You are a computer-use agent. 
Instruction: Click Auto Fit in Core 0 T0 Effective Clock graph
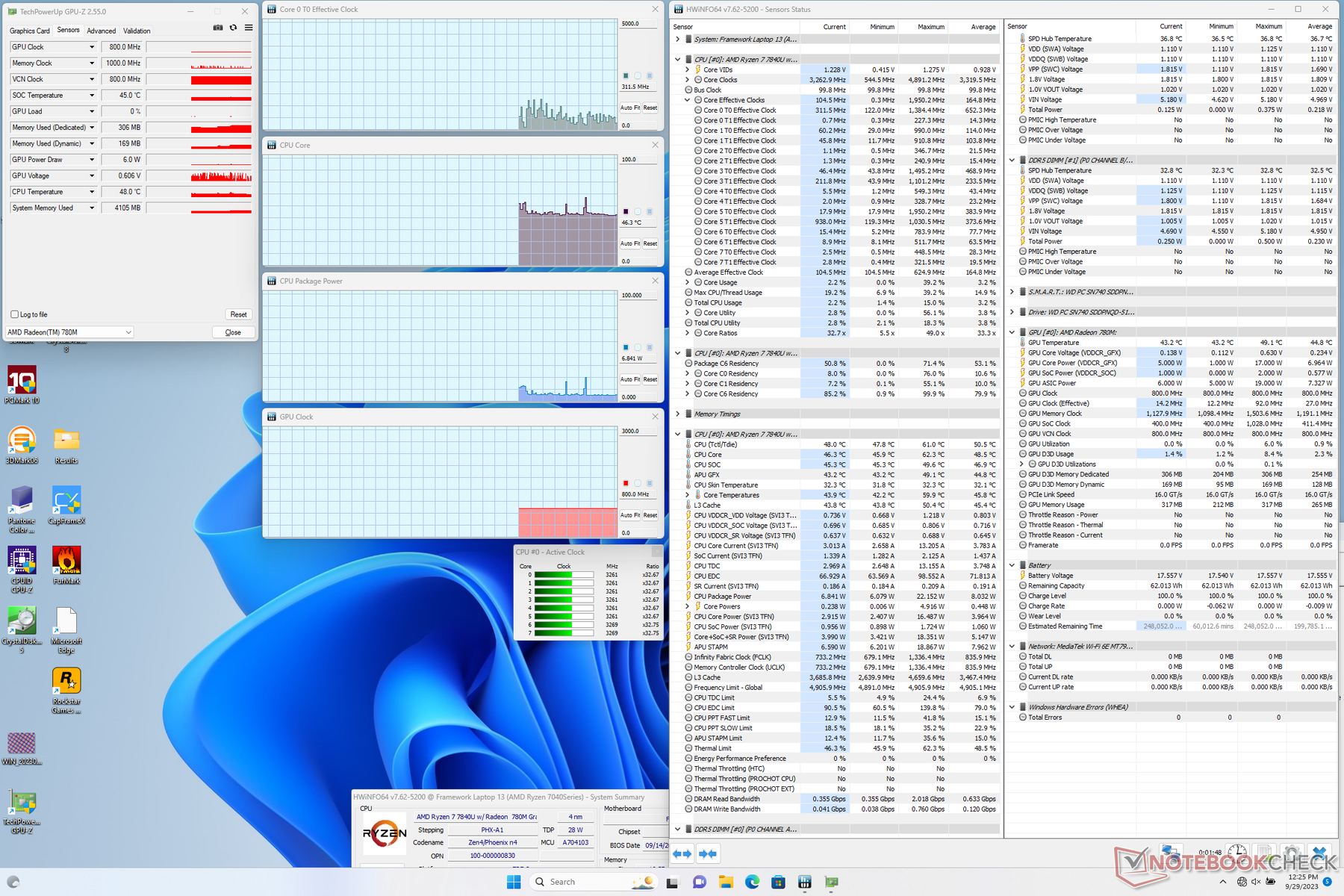631,108
